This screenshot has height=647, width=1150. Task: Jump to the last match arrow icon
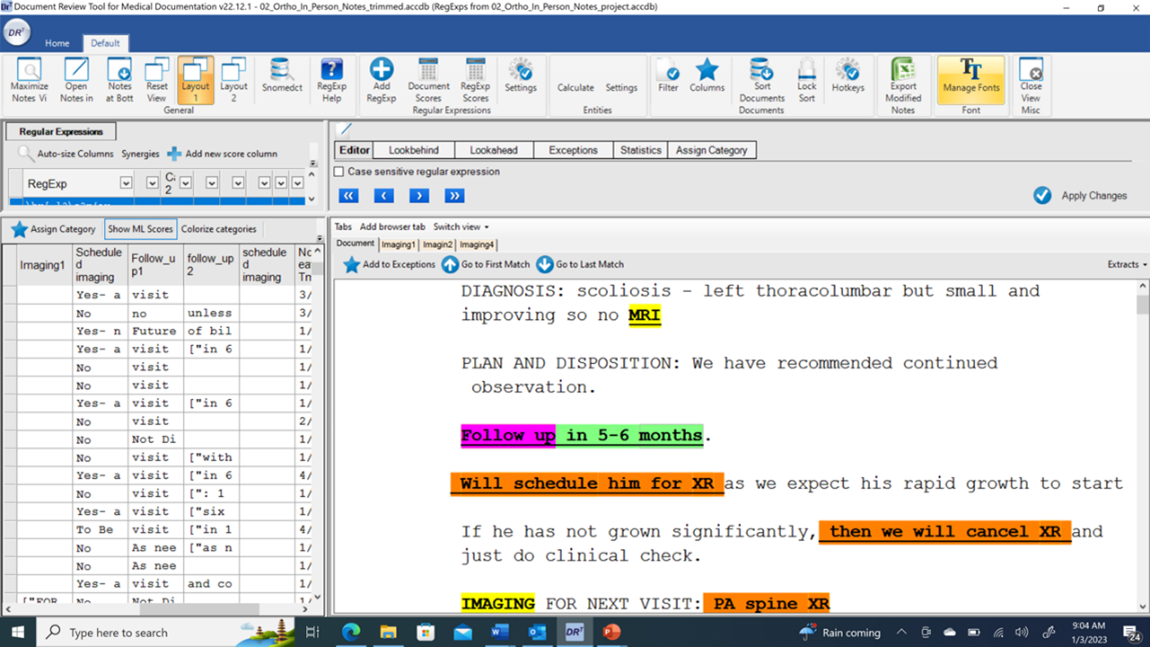544,264
